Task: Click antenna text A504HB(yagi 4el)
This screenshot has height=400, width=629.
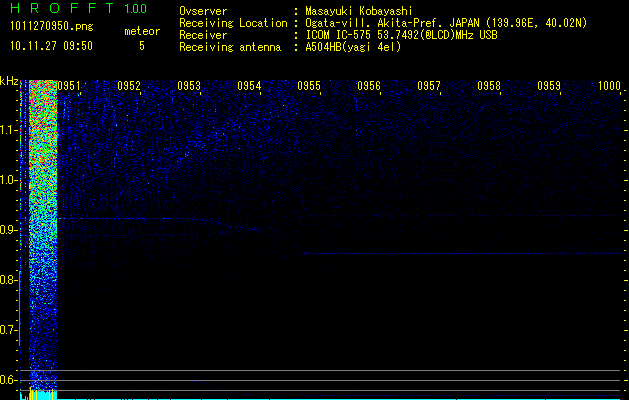Action: 353,47
